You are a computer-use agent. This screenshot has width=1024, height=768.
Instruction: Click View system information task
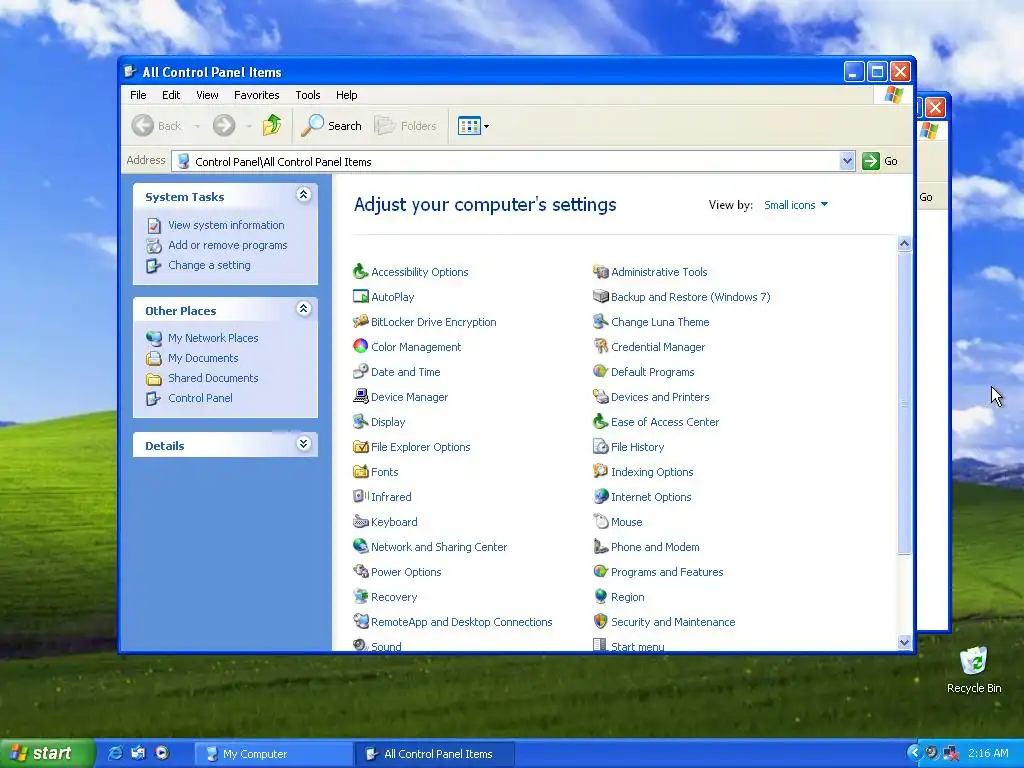(x=226, y=225)
